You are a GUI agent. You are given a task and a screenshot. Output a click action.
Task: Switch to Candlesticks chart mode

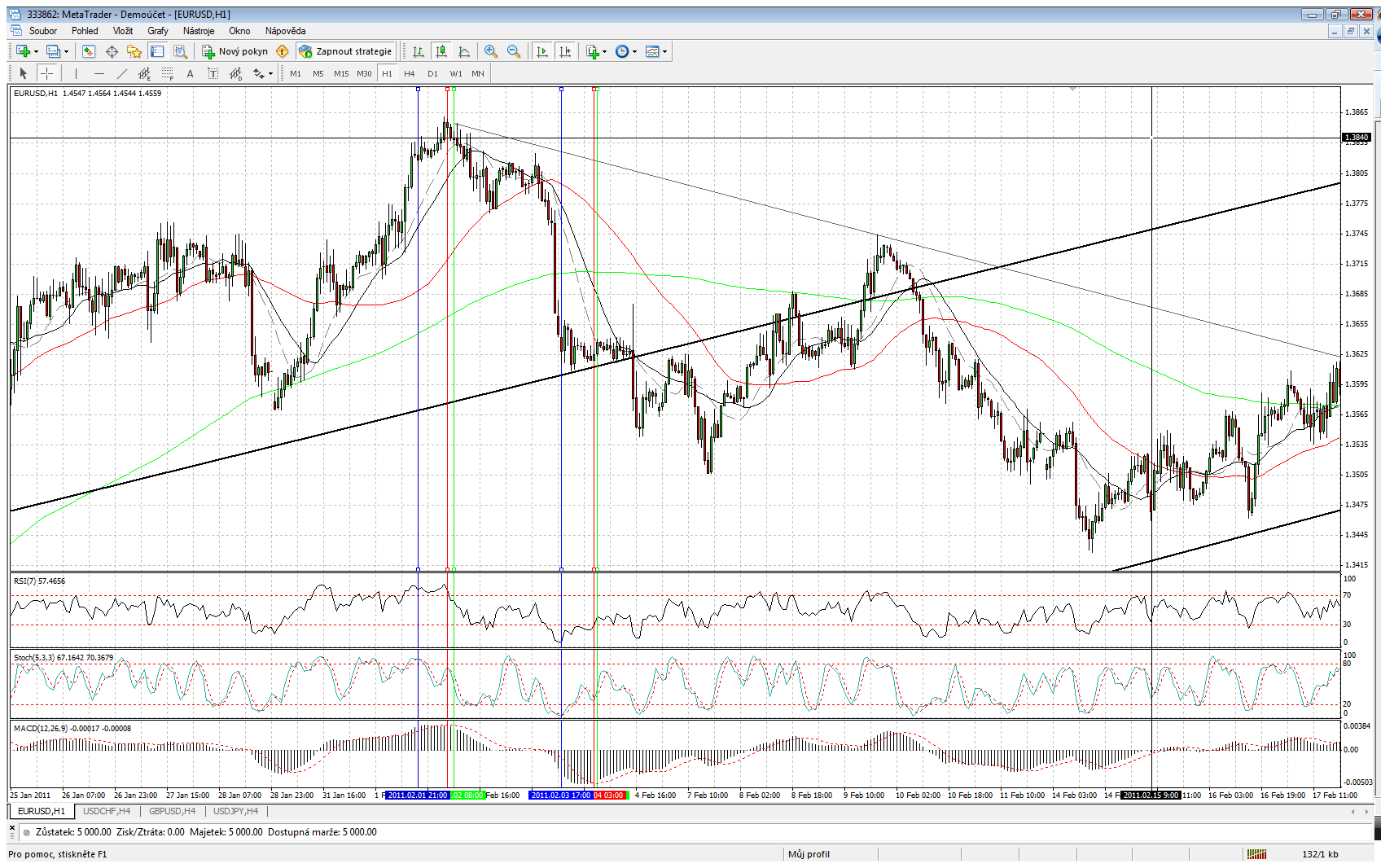point(441,51)
